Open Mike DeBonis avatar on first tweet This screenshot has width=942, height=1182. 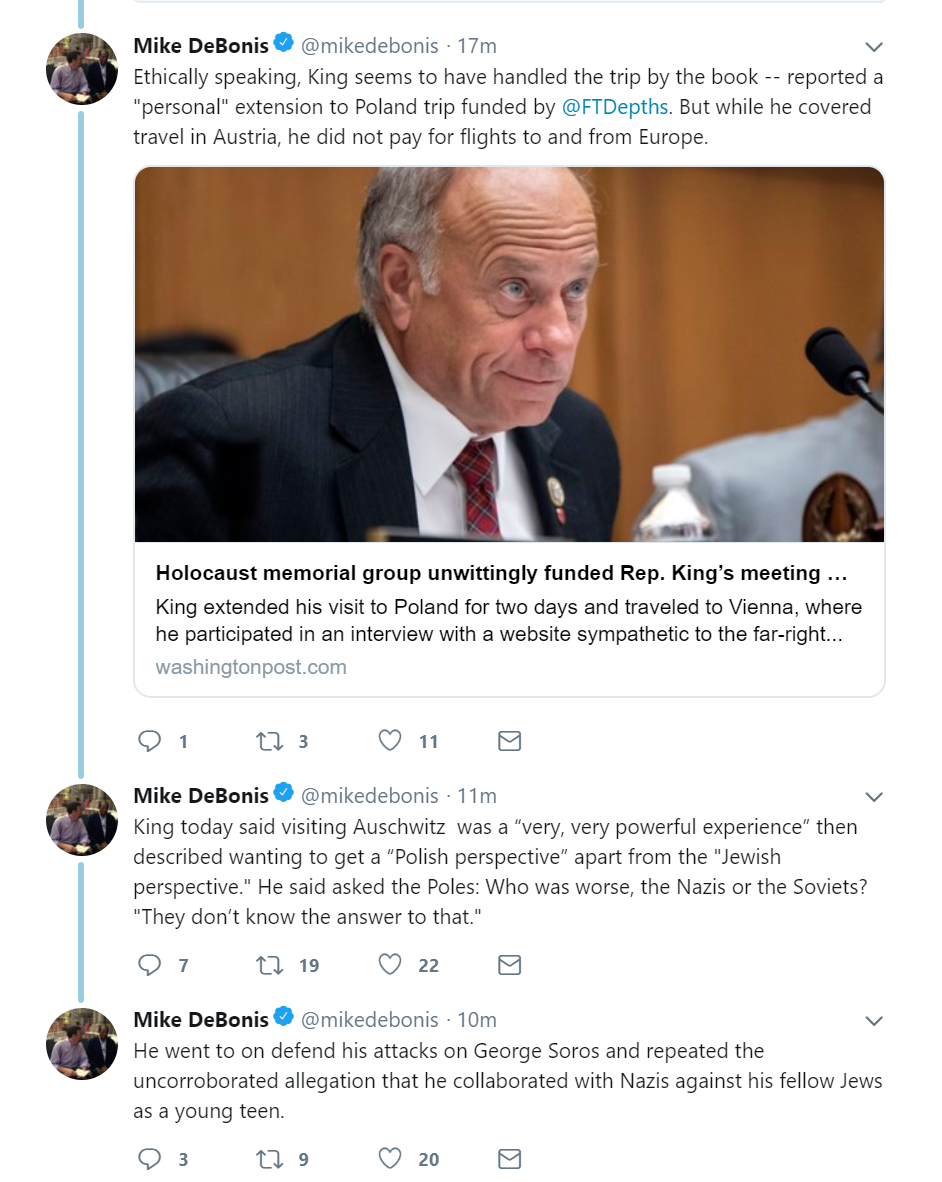[82, 70]
